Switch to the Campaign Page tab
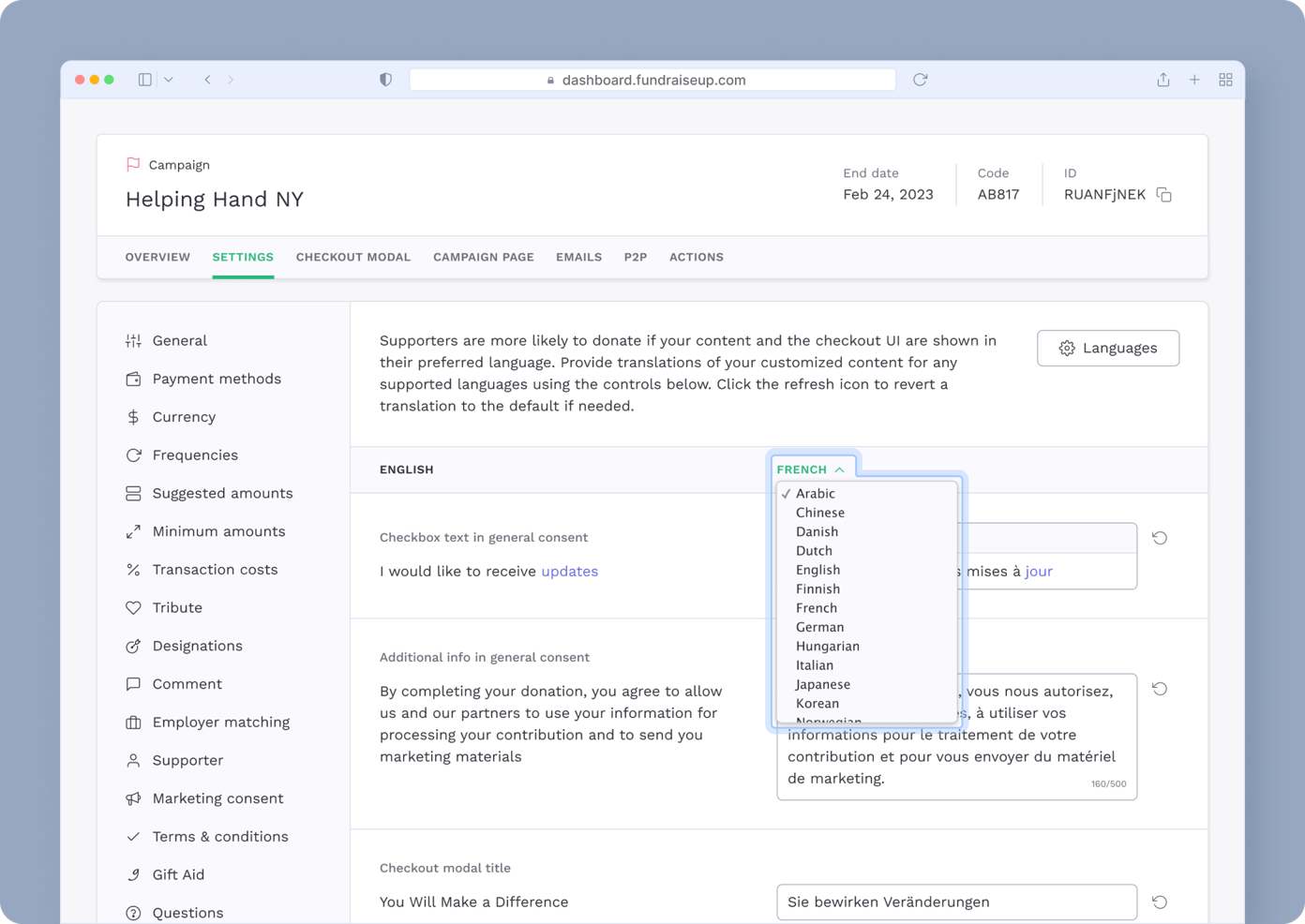Image resolution: width=1305 pixels, height=924 pixels. pyautogui.click(x=483, y=257)
